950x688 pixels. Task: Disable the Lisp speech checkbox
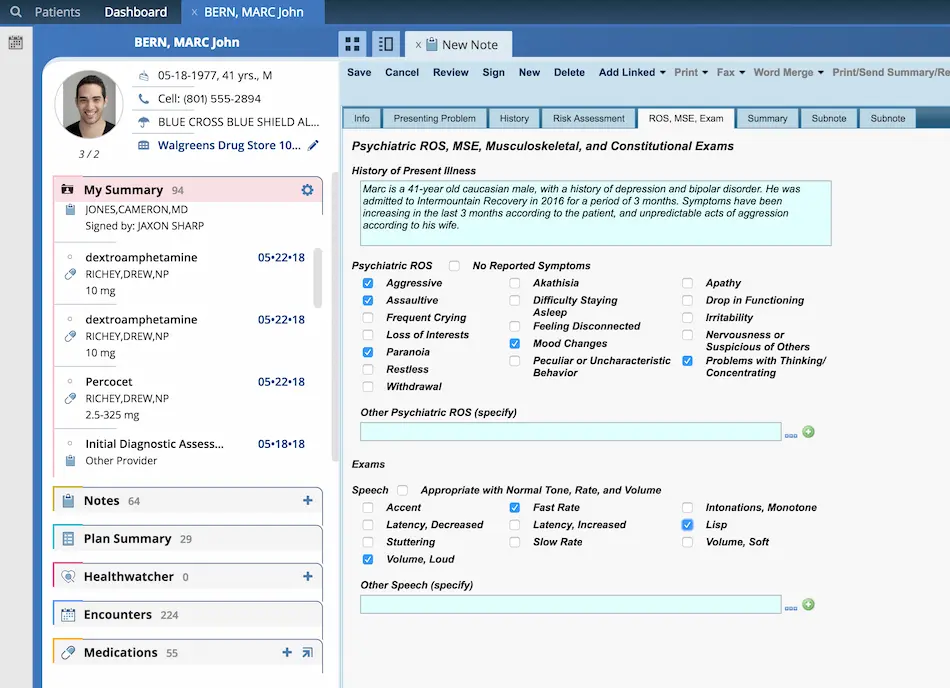pos(687,524)
